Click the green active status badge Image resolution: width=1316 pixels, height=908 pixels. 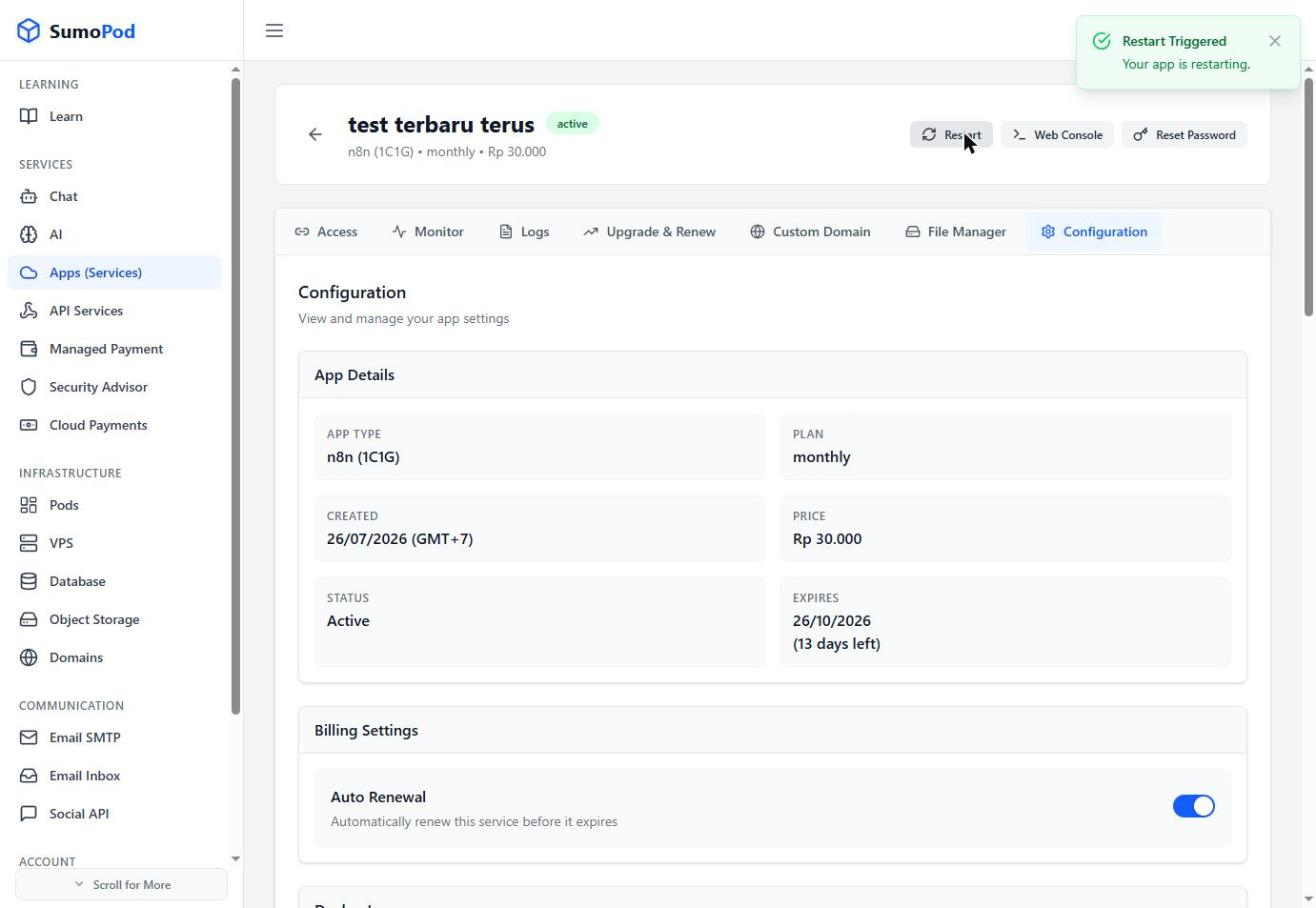[572, 124]
